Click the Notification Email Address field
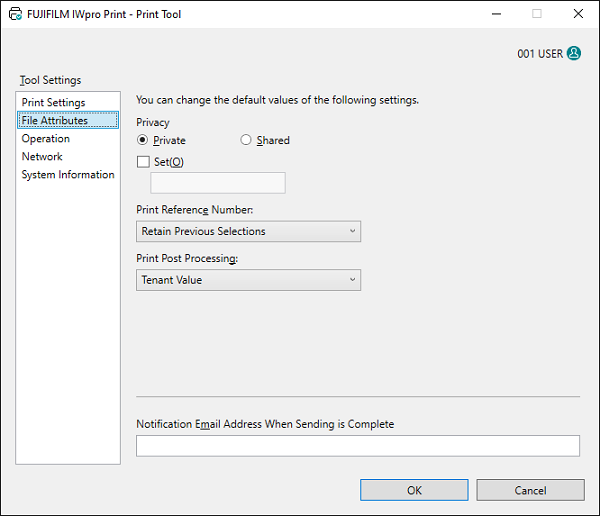Screen dimensions: 600x516 pyautogui.click(x=357, y=446)
